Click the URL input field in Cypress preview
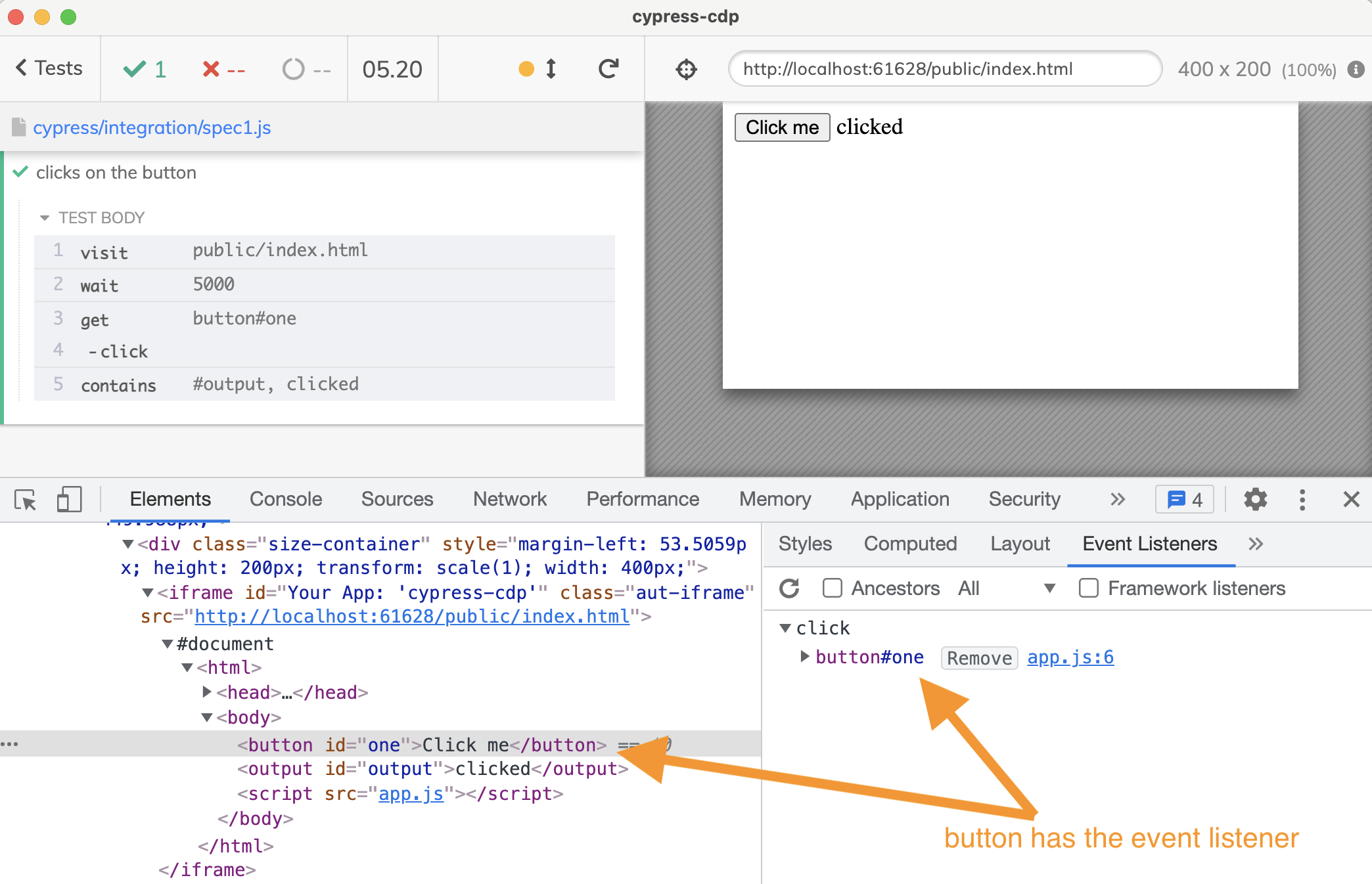Viewport: 1372px width, 884px height. (x=940, y=69)
